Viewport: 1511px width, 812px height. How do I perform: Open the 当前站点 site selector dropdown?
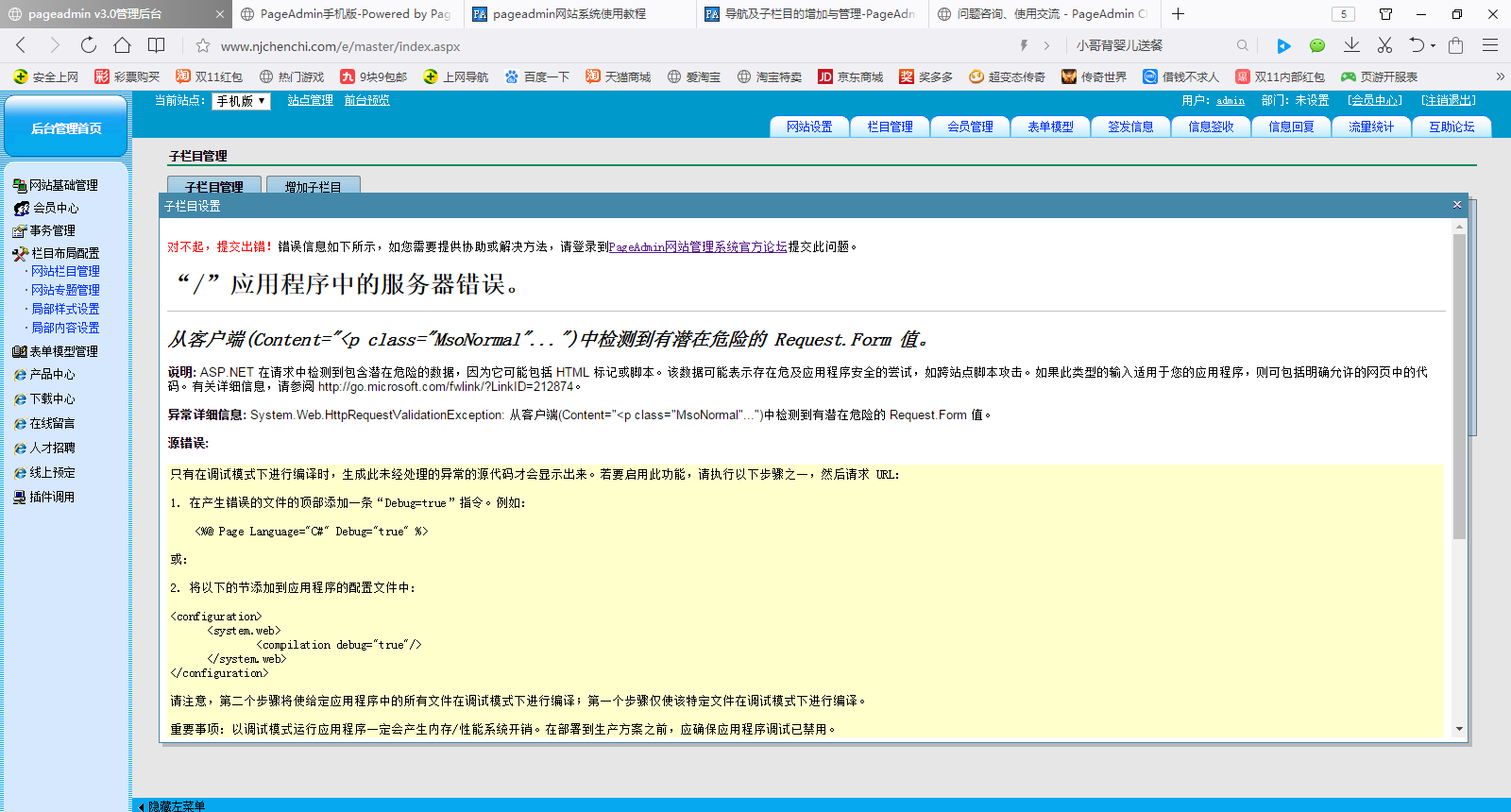(241, 101)
